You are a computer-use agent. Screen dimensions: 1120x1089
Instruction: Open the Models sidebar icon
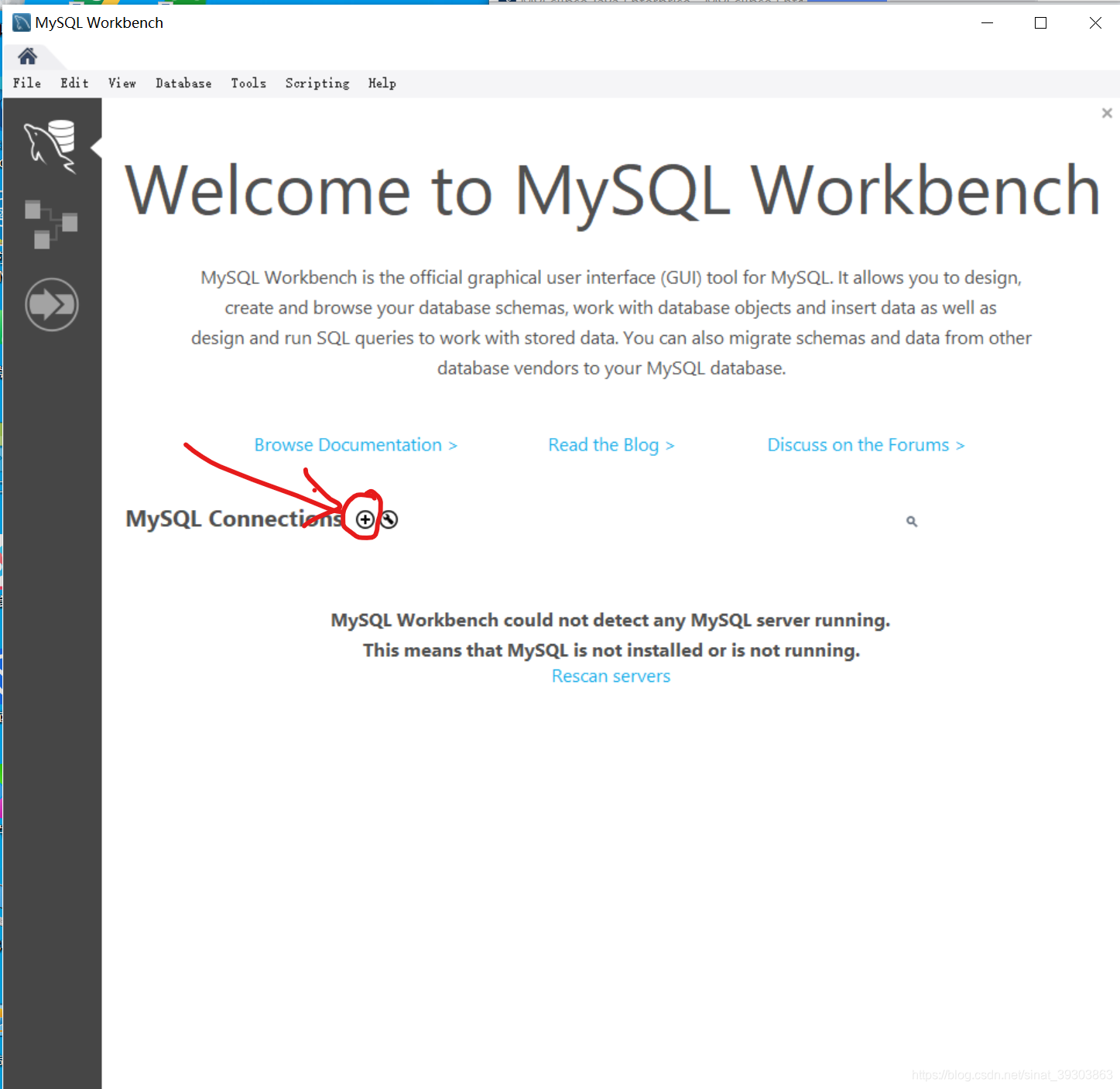(x=51, y=224)
